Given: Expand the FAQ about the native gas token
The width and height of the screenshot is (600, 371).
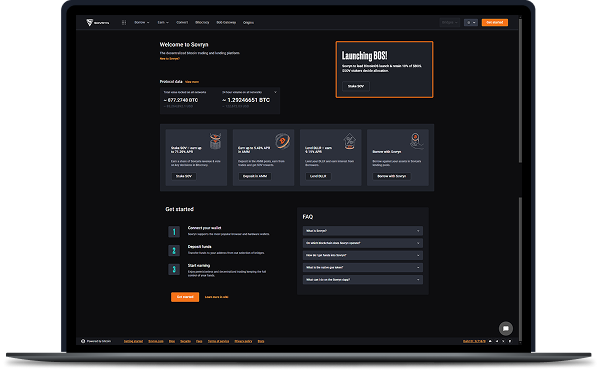Looking at the screenshot, I should click(x=363, y=267).
